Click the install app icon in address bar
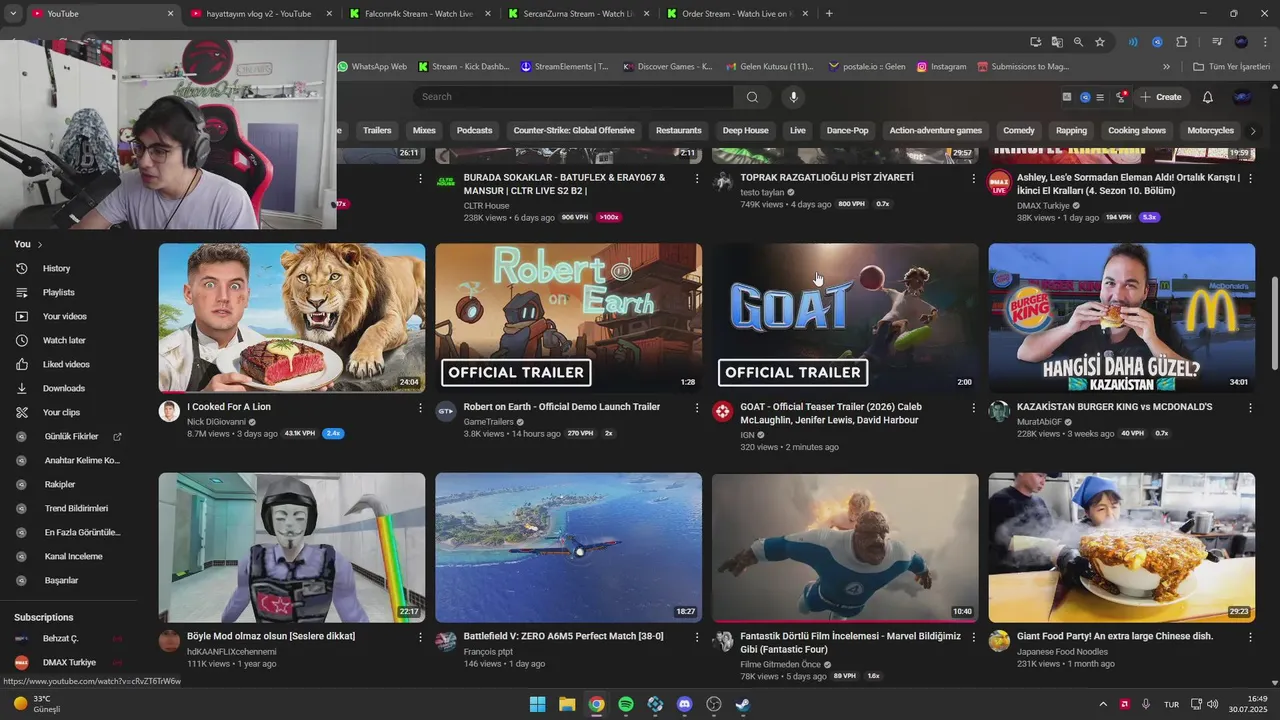This screenshot has height=720, width=1280. [1036, 42]
